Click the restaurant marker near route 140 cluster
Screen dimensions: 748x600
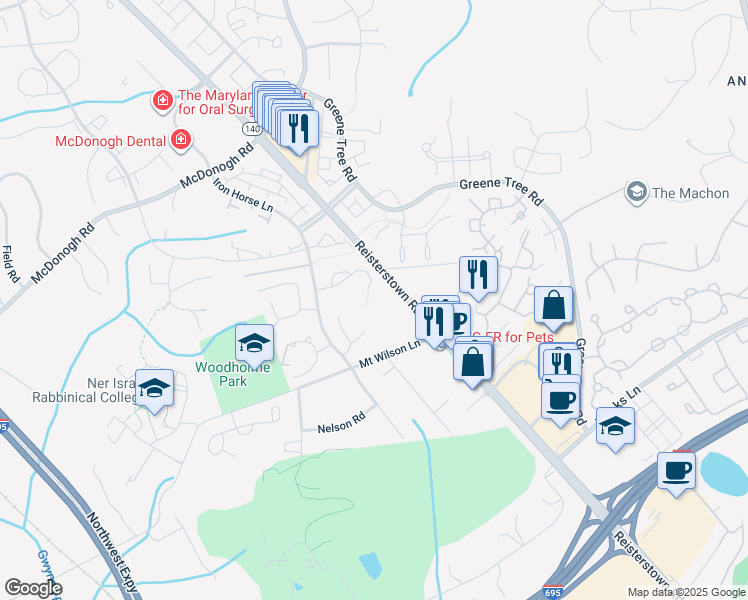coord(299,129)
